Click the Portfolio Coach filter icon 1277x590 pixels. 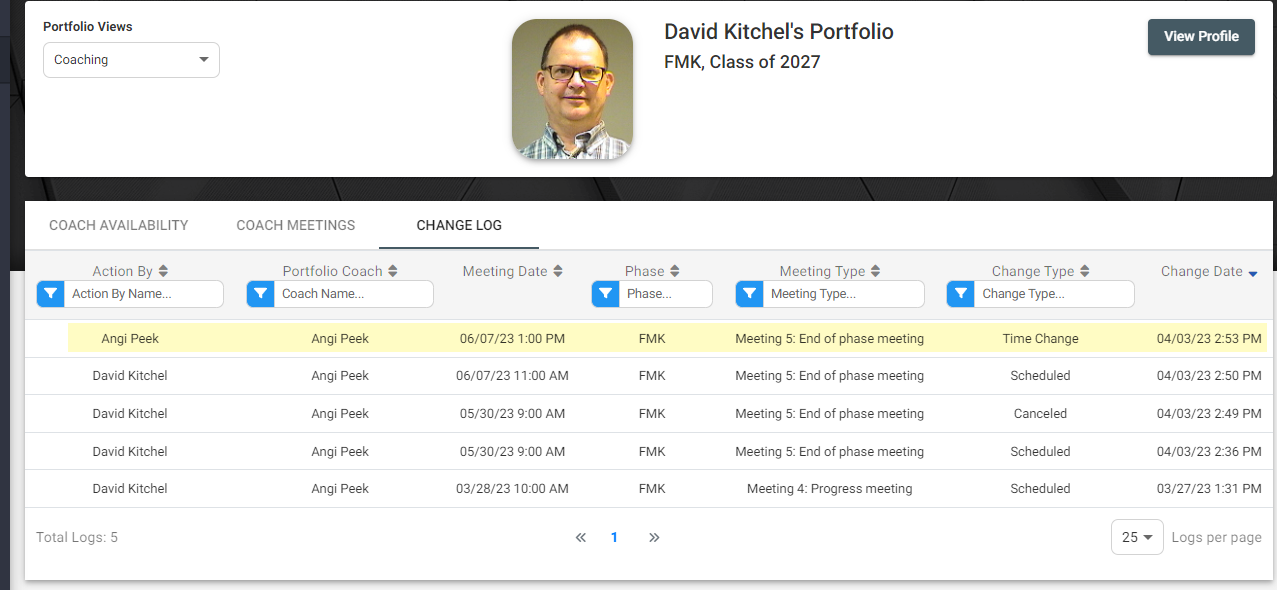tap(260, 294)
